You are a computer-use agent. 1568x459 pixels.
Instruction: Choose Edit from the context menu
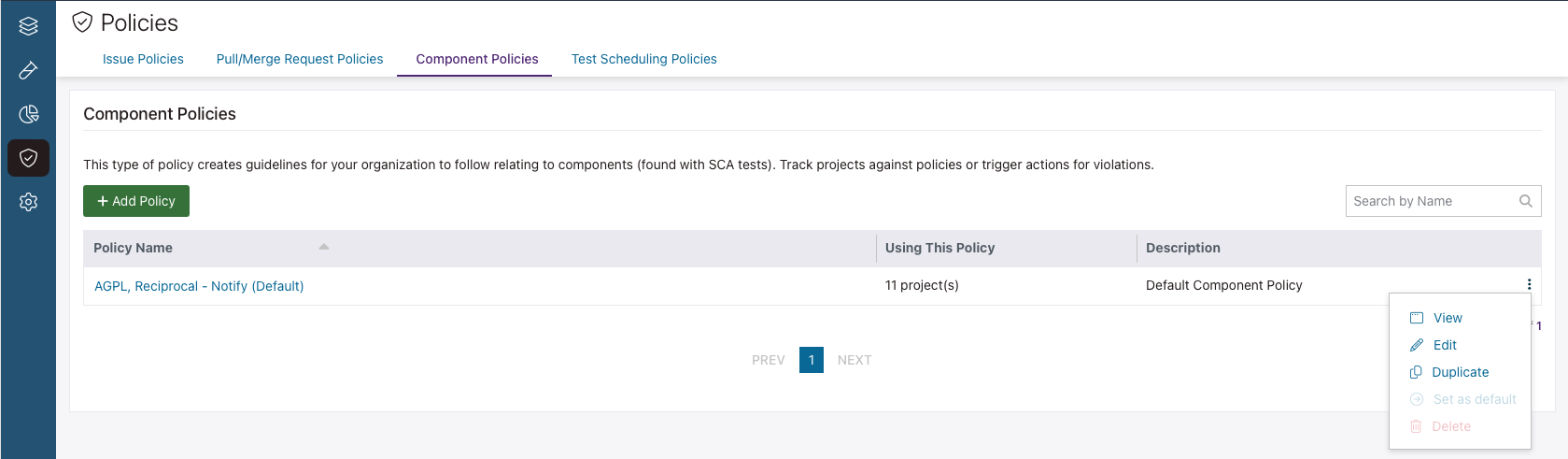click(1444, 345)
